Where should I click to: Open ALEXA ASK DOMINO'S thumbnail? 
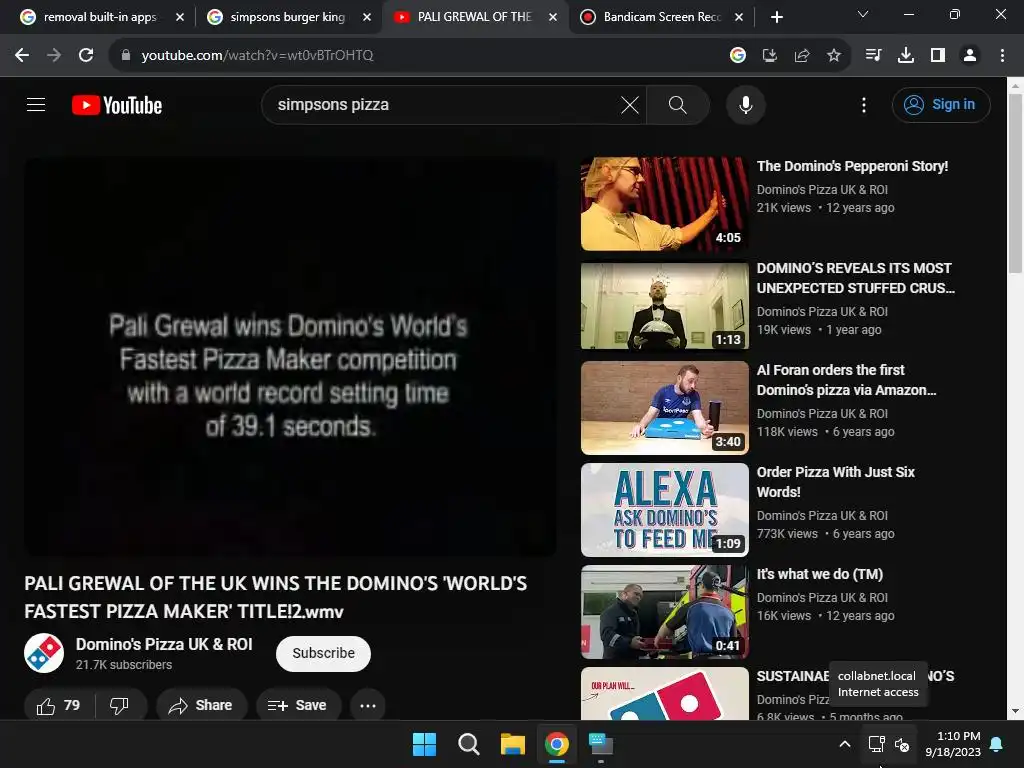click(x=665, y=510)
